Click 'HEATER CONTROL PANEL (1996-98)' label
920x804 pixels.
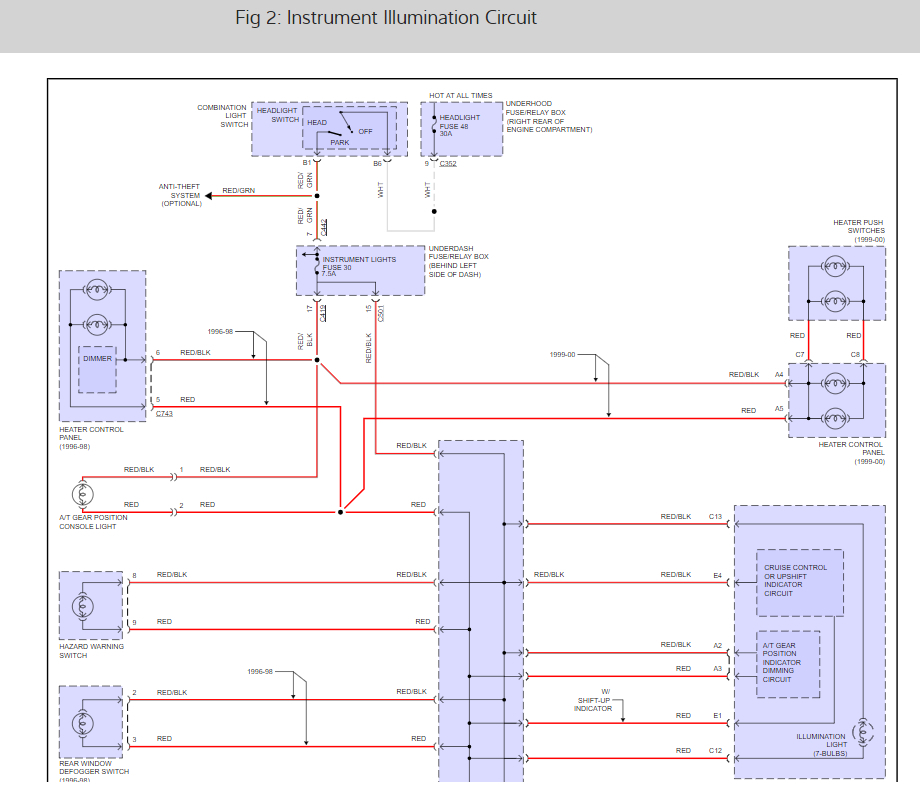91,438
